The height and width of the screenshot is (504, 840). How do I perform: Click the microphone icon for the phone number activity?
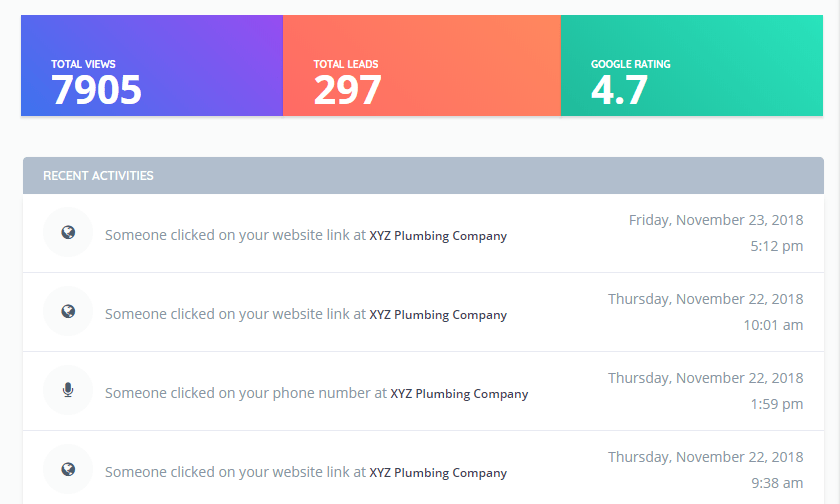tap(68, 390)
